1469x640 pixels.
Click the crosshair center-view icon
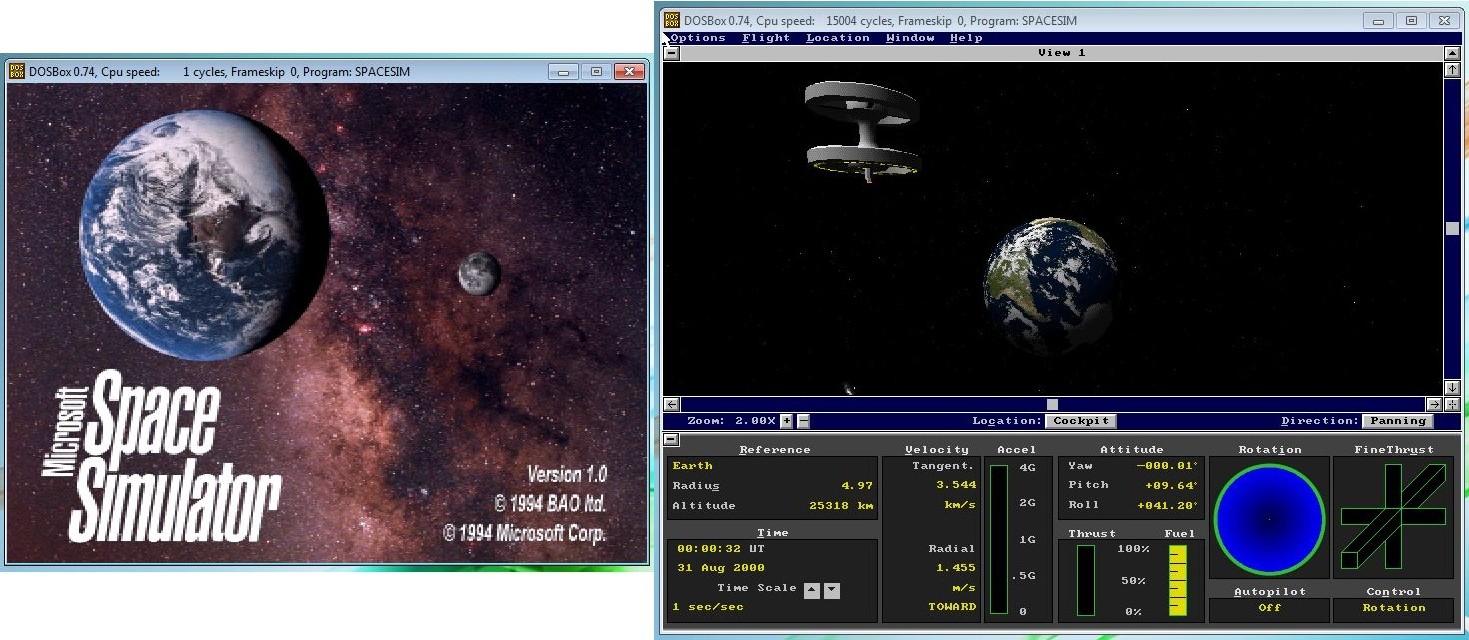point(1452,404)
